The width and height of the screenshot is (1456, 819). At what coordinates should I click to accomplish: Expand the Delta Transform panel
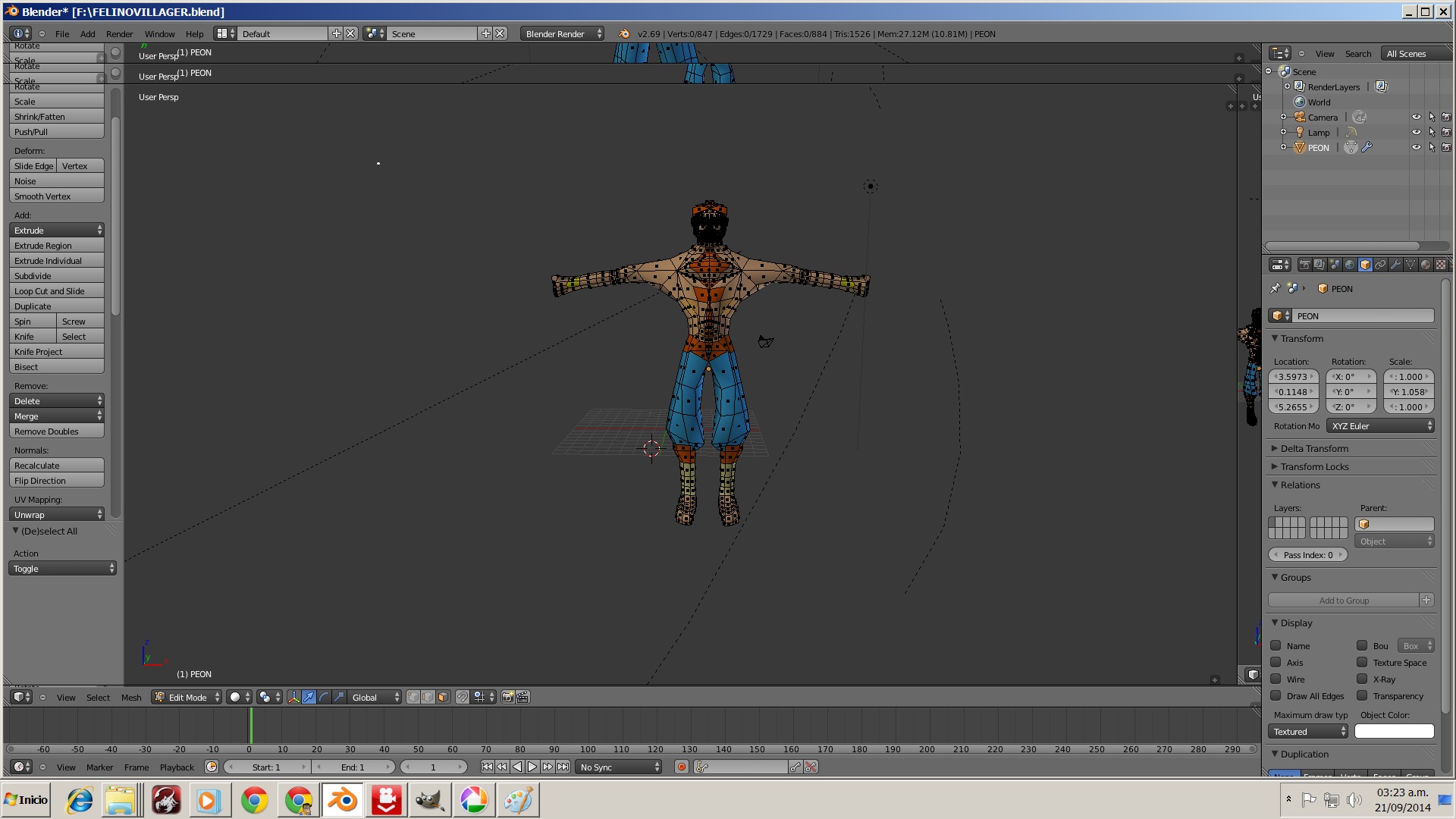point(1313,449)
